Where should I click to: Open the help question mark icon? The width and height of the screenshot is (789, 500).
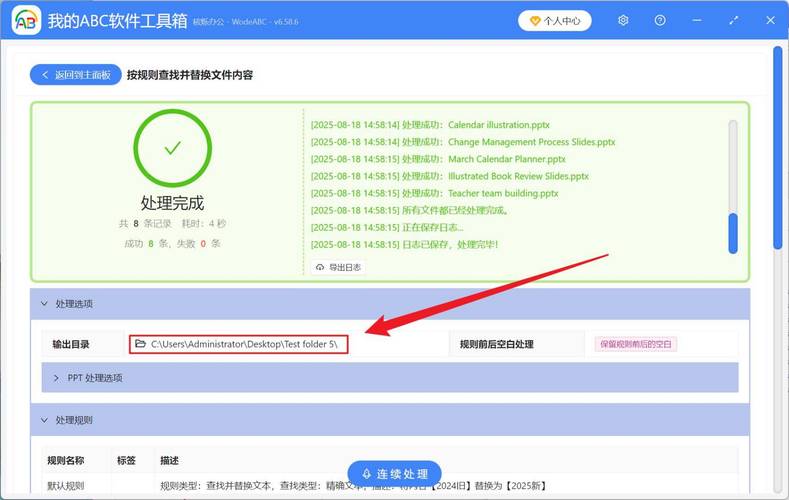[660, 20]
